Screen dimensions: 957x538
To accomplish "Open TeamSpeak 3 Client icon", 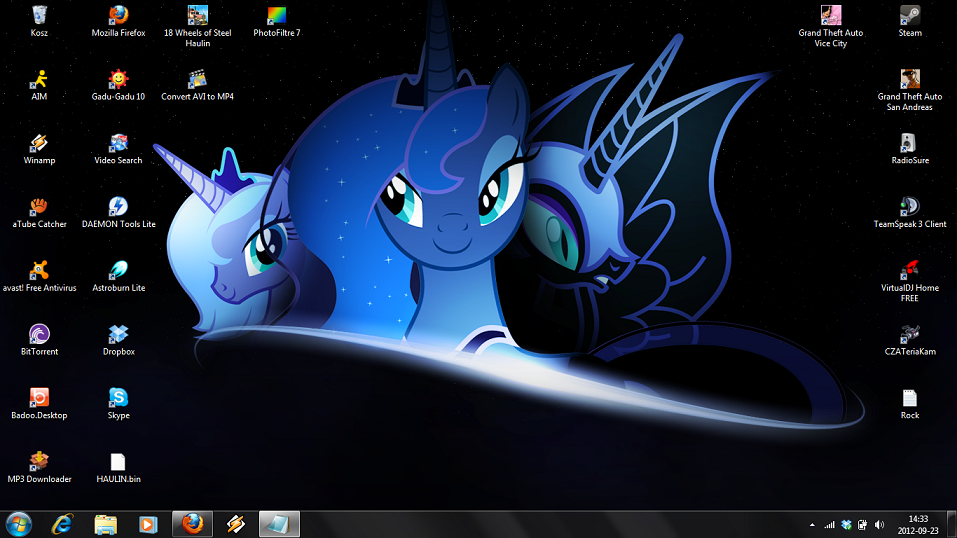I will coord(909,208).
